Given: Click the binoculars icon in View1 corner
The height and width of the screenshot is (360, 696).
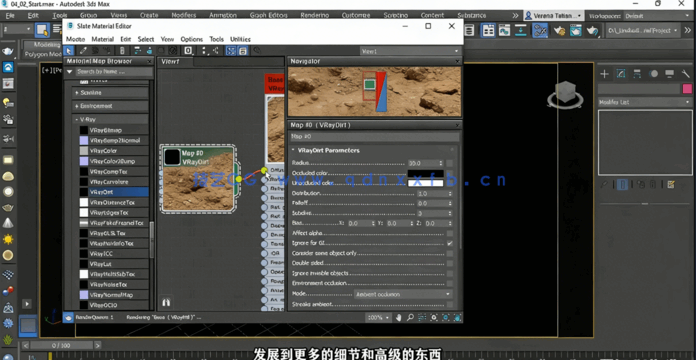Looking at the screenshot, I should tap(166, 302).
